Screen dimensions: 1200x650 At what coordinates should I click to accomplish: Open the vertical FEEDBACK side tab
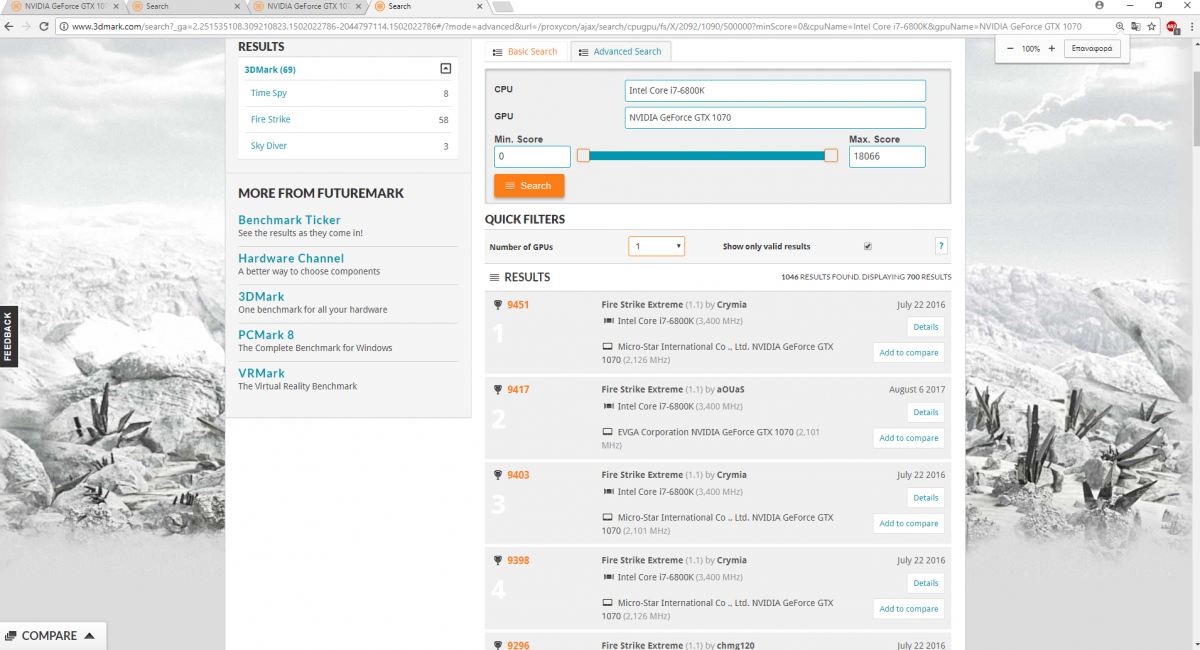8,336
